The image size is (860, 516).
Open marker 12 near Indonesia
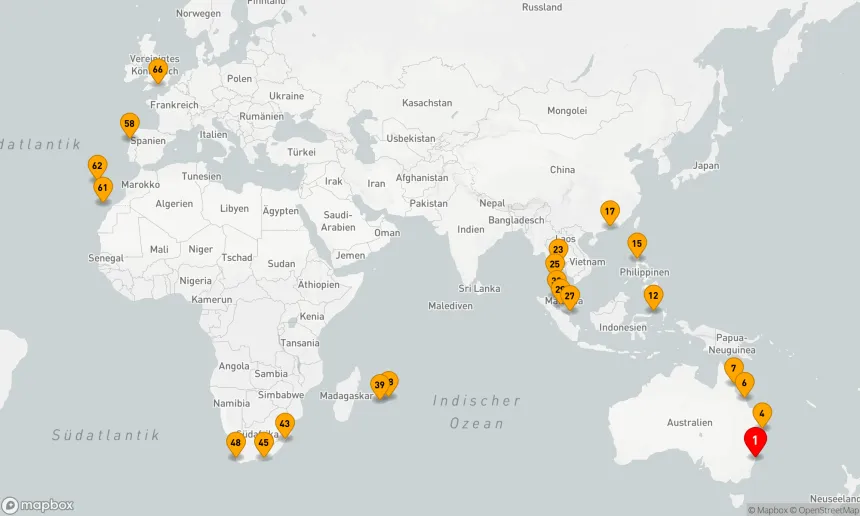(653, 297)
